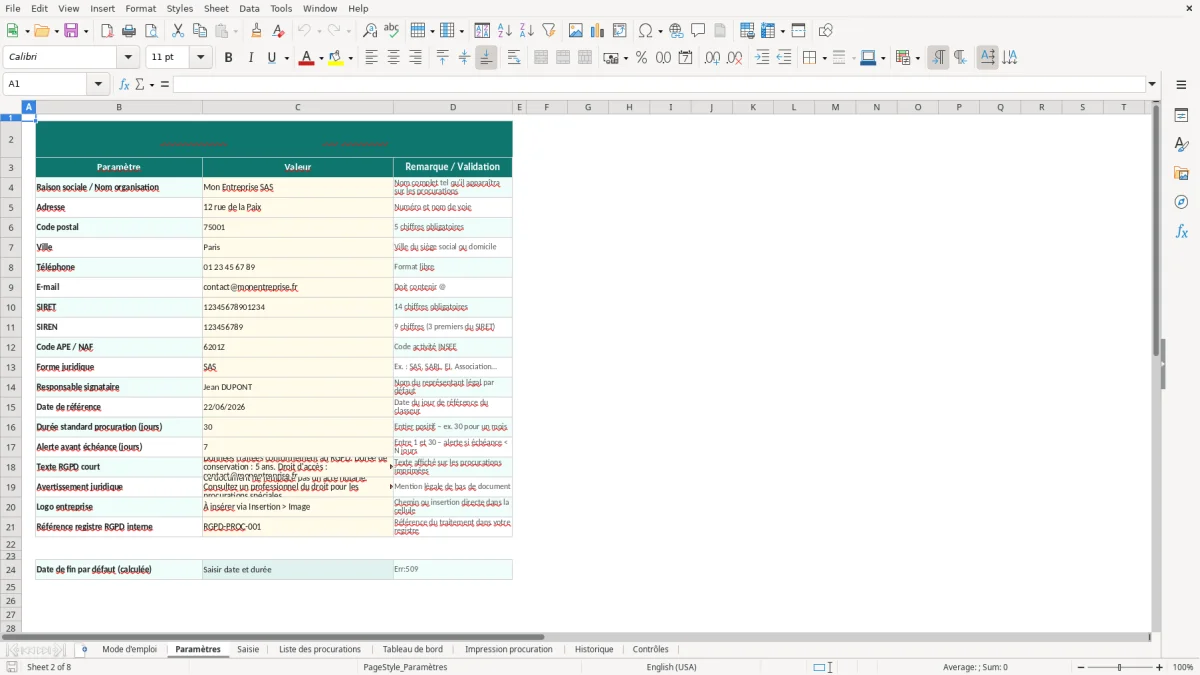Cut the selection with scissors icon
Screen dimensions: 1200x675
tap(177, 31)
